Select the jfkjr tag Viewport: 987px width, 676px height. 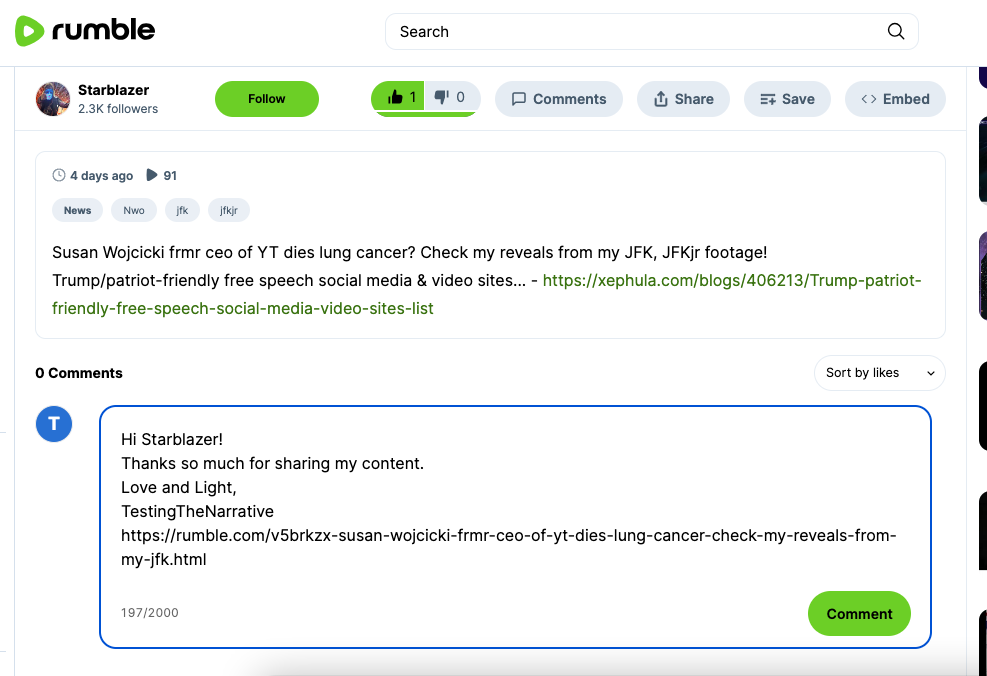click(x=229, y=210)
